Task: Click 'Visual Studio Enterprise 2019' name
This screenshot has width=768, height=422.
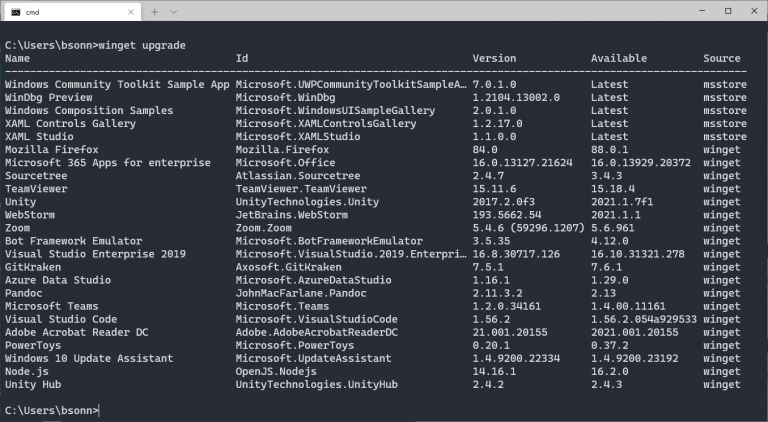Action: coord(96,254)
